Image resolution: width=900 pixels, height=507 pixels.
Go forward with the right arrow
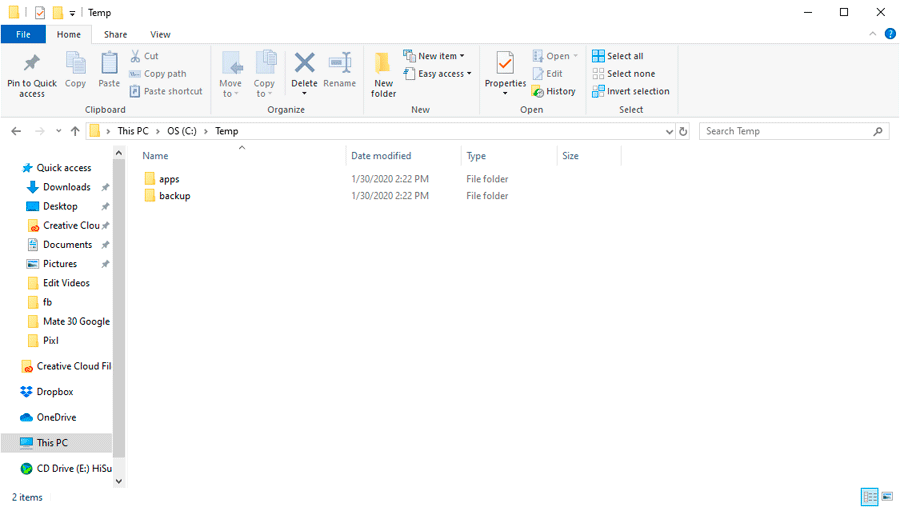pyautogui.click(x=40, y=131)
